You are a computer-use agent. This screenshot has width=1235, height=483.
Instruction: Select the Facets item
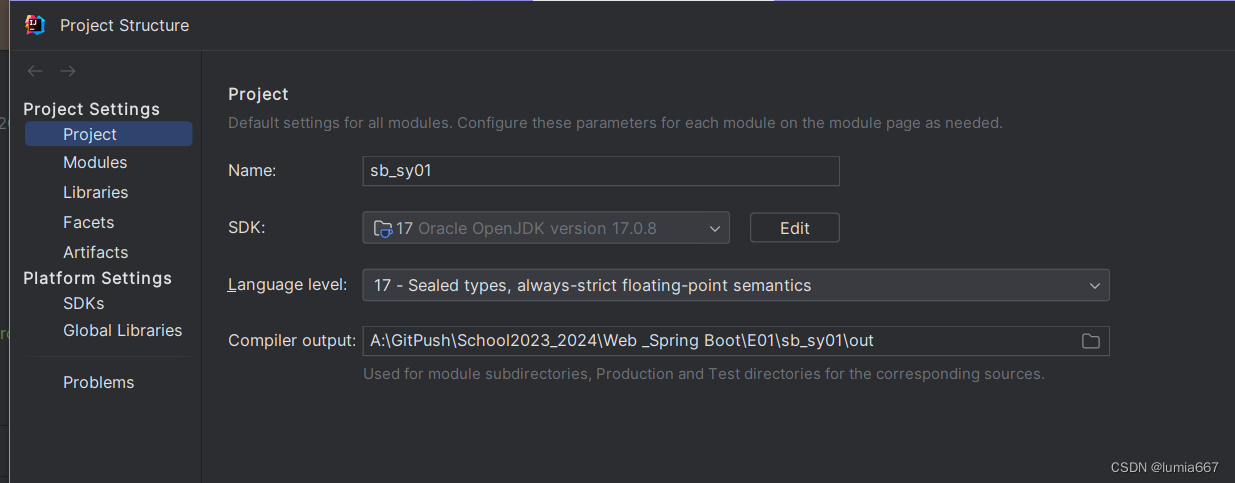(x=88, y=222)
